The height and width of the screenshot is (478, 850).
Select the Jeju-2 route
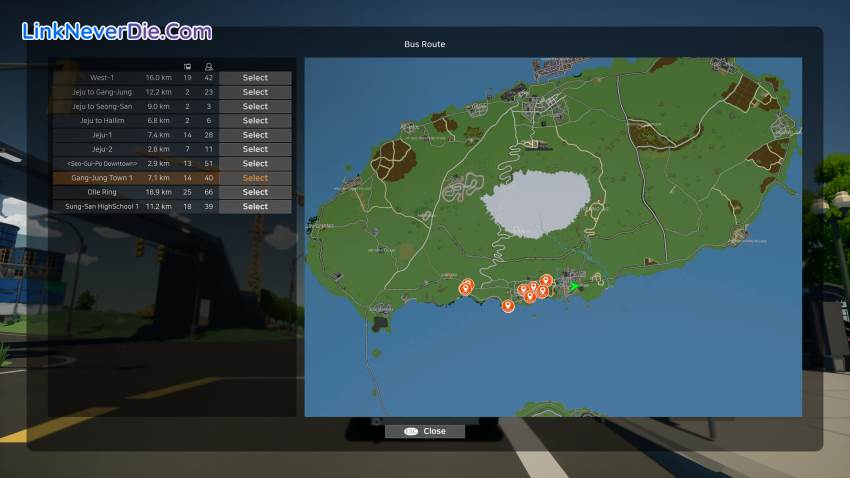click(255, 149)
